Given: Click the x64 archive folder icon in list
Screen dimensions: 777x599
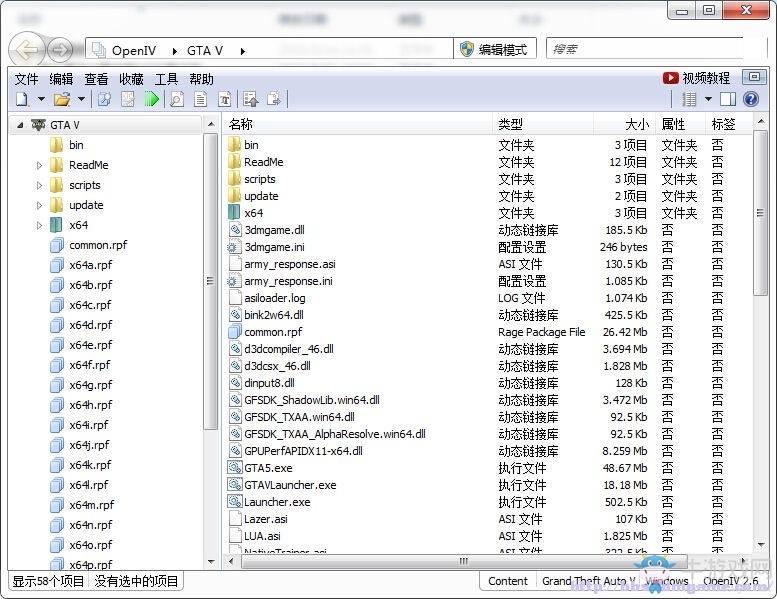Looking at the screenshot, I should [234, 213].
